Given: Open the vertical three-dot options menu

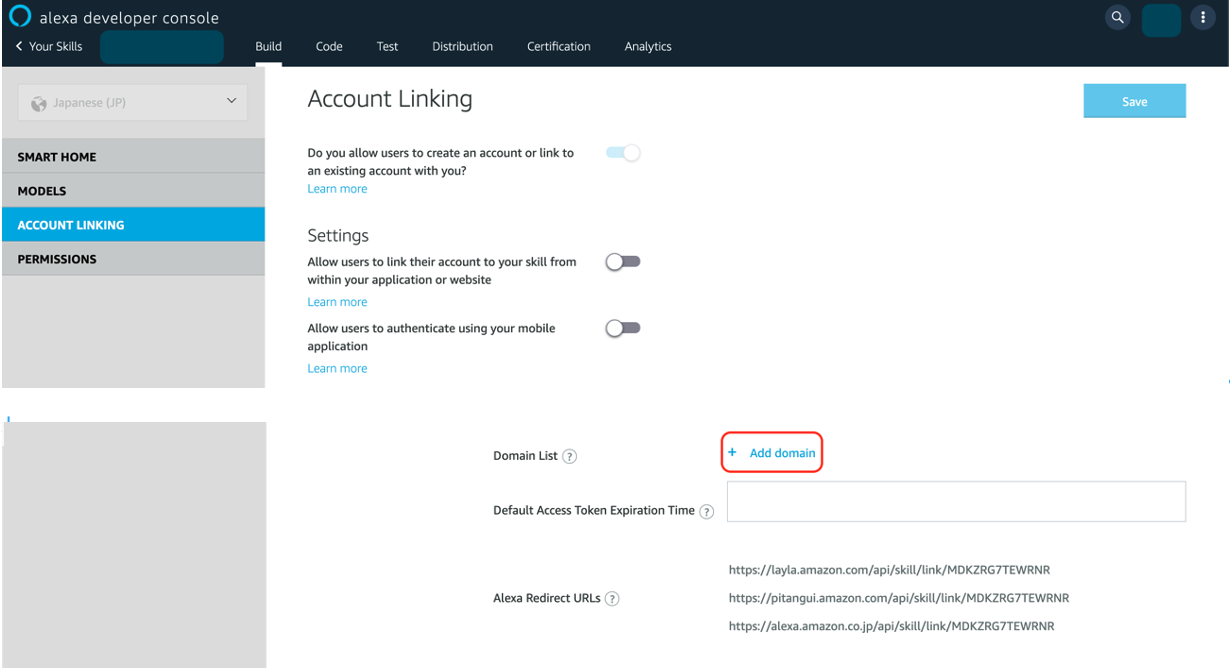Looking at the screenshot, I should pyautogui.click(x=1202, y=18).
